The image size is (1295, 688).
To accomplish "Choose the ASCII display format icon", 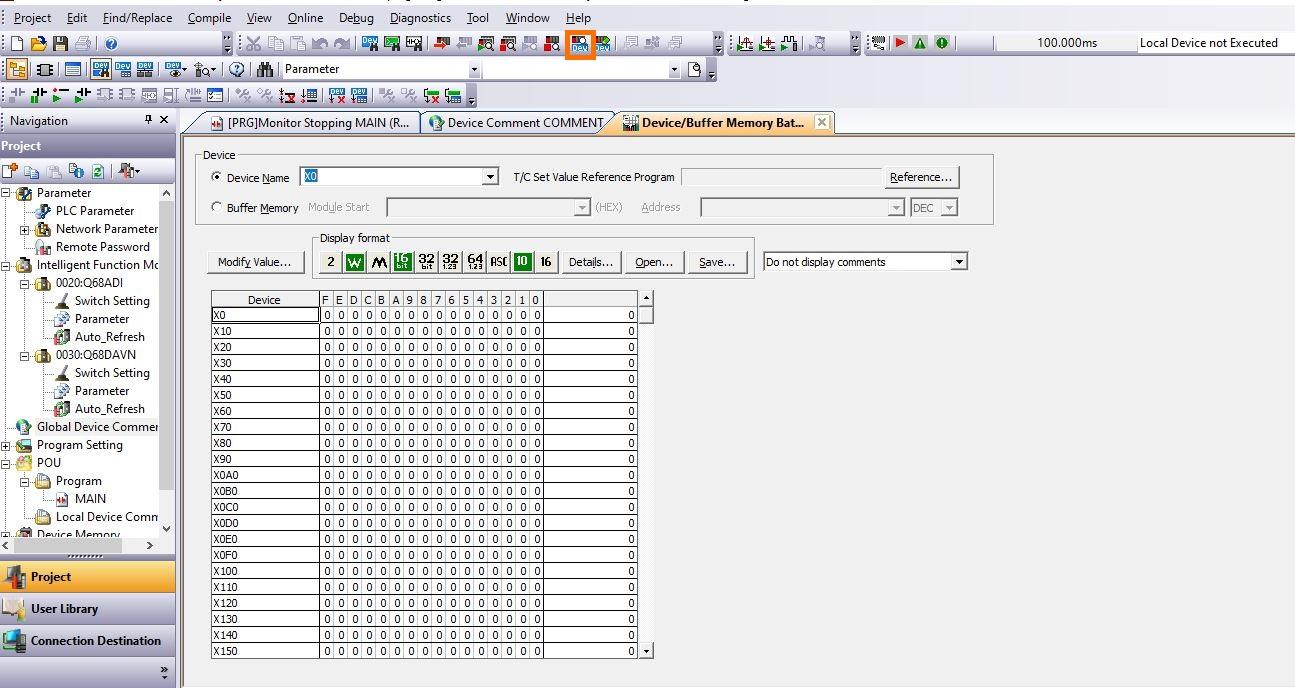I will click(499, 261).
